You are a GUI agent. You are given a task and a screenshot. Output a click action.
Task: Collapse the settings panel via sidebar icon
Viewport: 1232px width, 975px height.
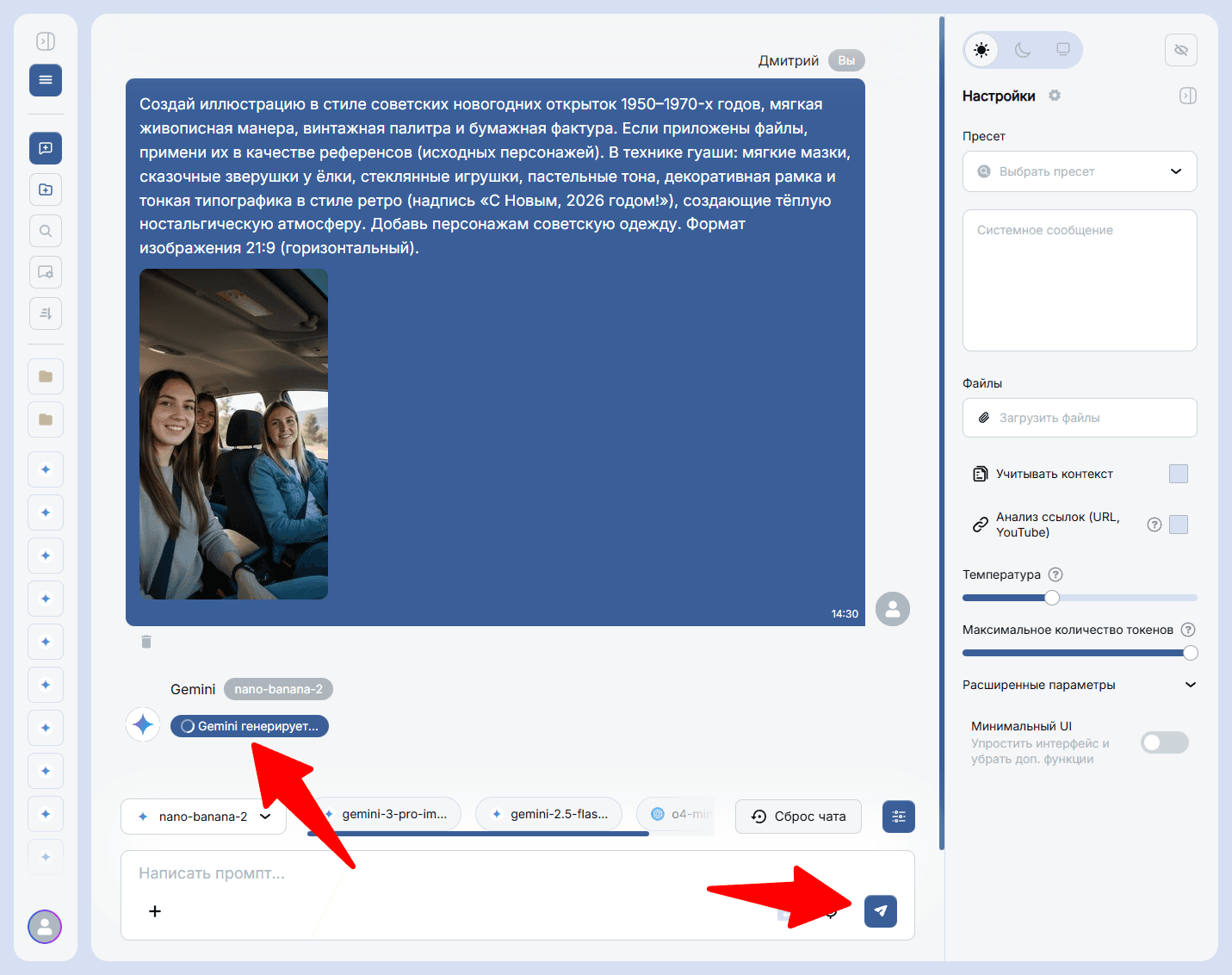tap(1188, 95)
